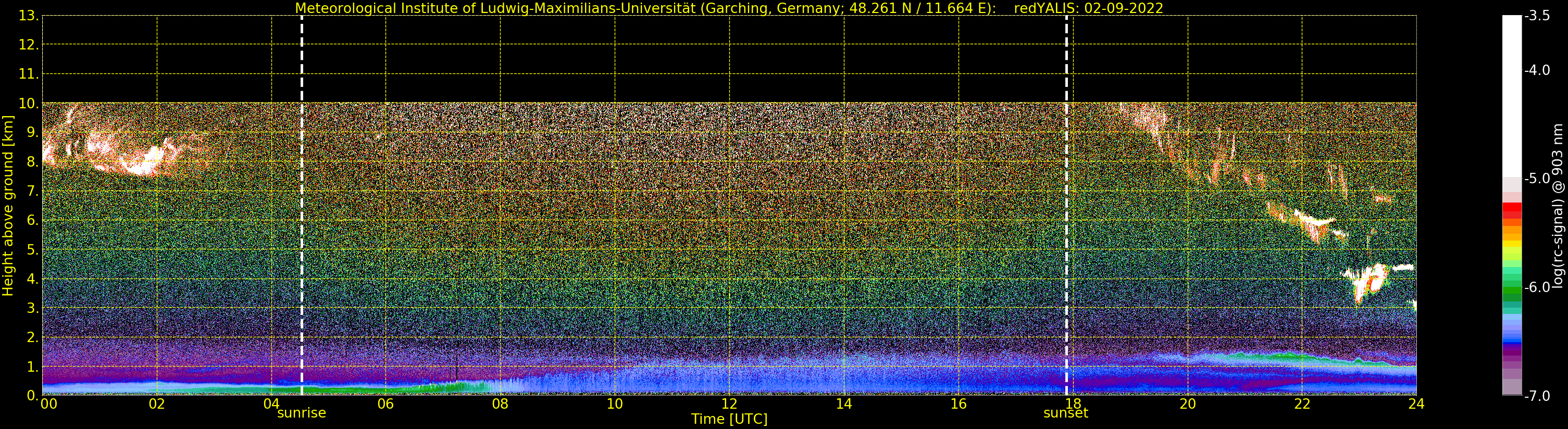Click the -6.0 colorbar tick label
The height and width of the screenshot is (429, 1568).
point(1537,287)
